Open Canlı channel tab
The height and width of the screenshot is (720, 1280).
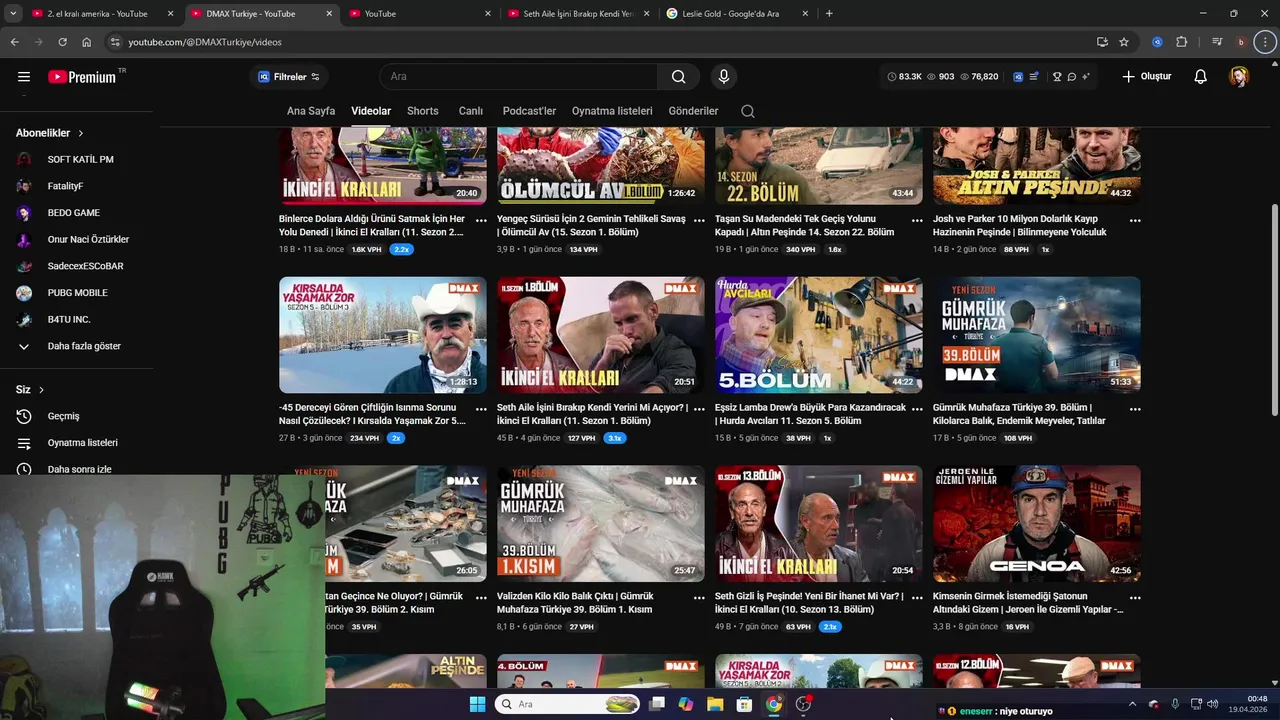pyautogui.click(x=471, y=111)
